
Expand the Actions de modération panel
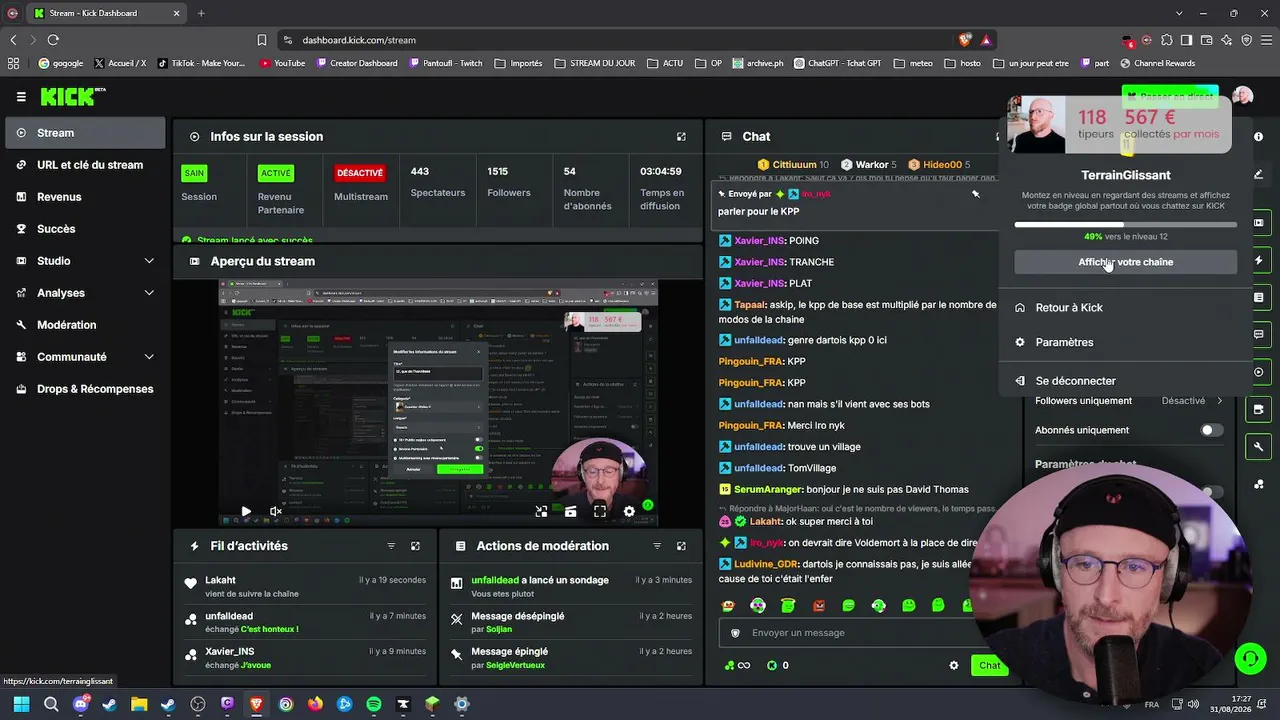[x=681, y=546]
